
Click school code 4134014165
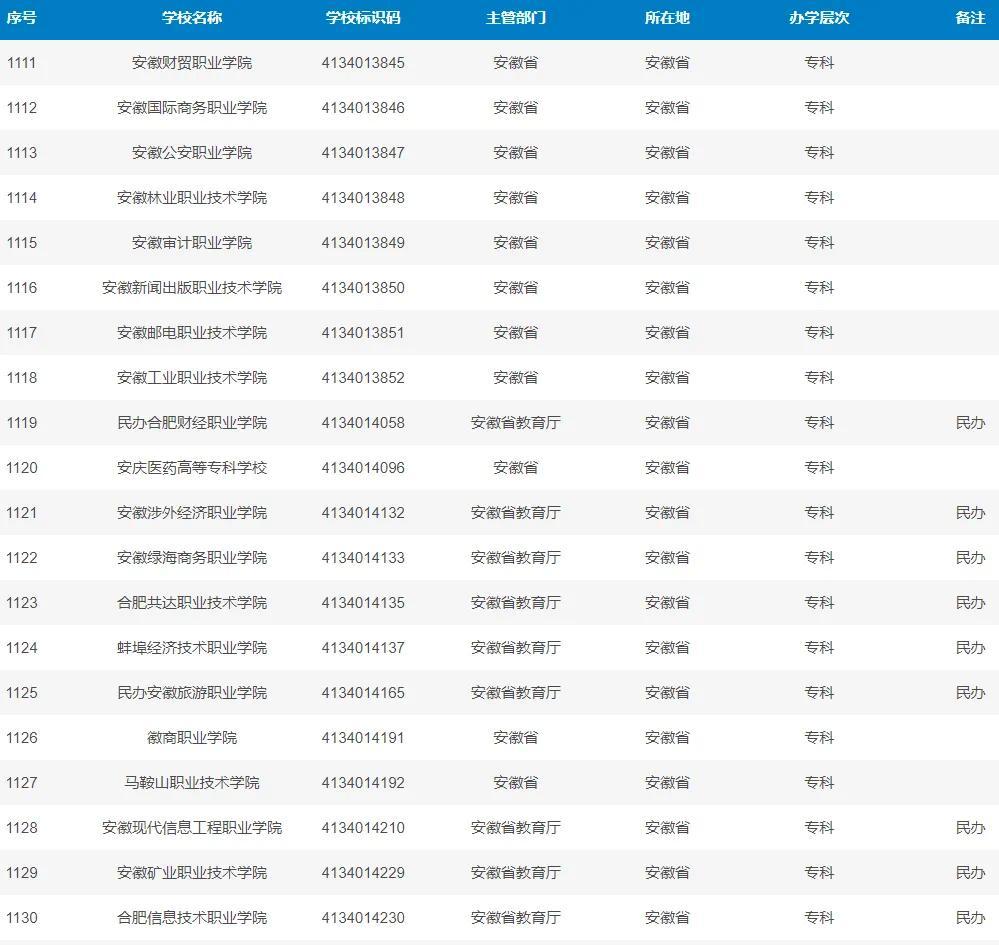[363, 693]
